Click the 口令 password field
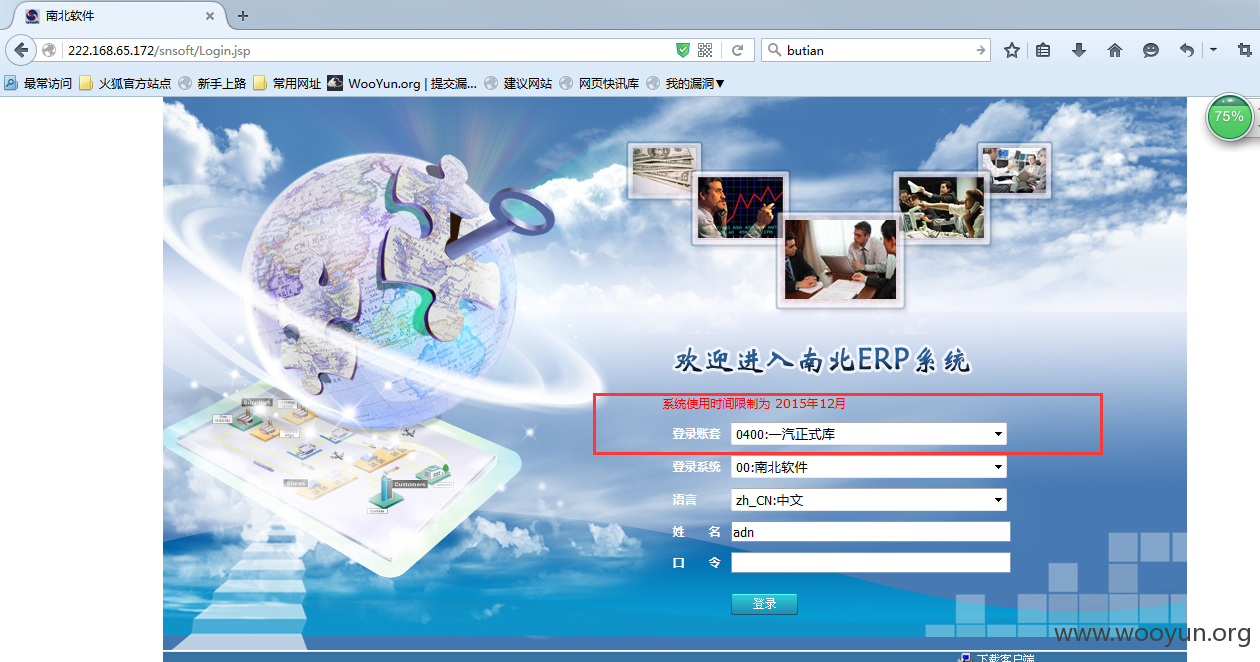Screen dimensions: 1260x662 point(871,563)
